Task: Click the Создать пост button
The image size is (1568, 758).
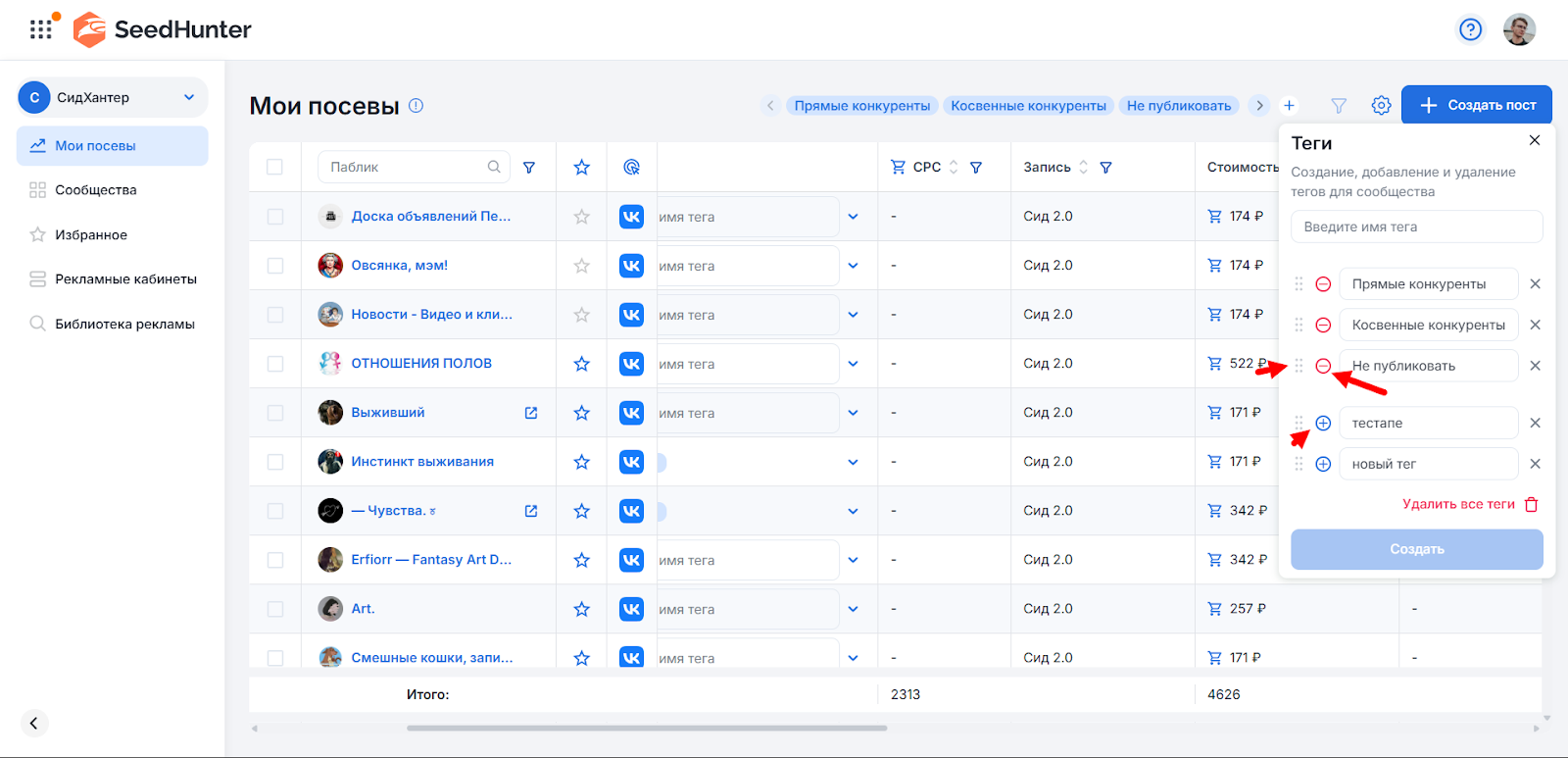Action: coord(1476,105)
